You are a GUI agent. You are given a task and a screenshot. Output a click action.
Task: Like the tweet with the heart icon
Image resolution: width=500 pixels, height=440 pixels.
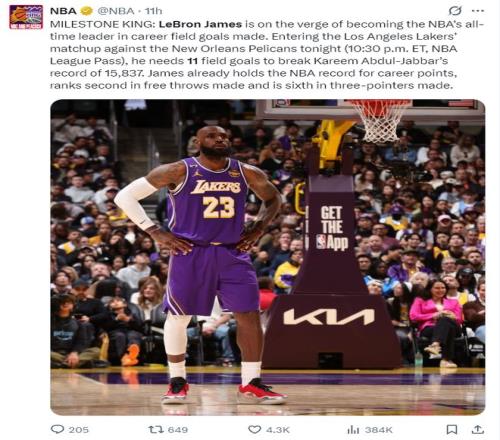click(x=255, y=429)
